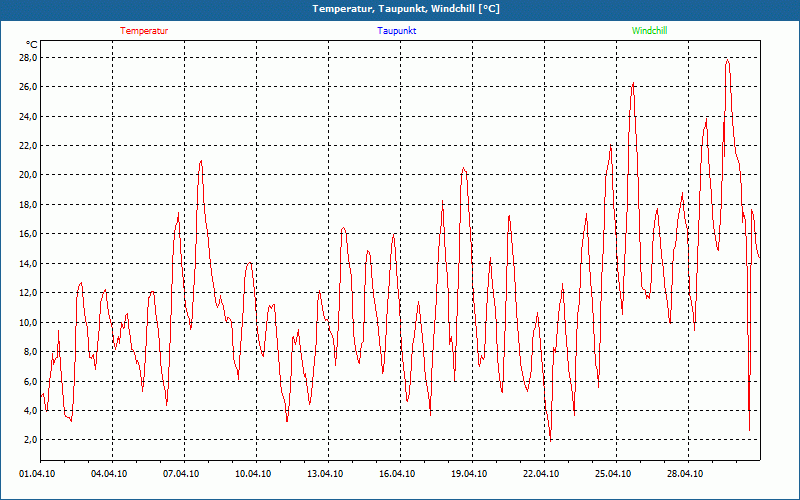Image resolution: width=800 pixels, height=500 pixels.
Task: Click the 28.04.10 date label
Action: coord(685,473)
